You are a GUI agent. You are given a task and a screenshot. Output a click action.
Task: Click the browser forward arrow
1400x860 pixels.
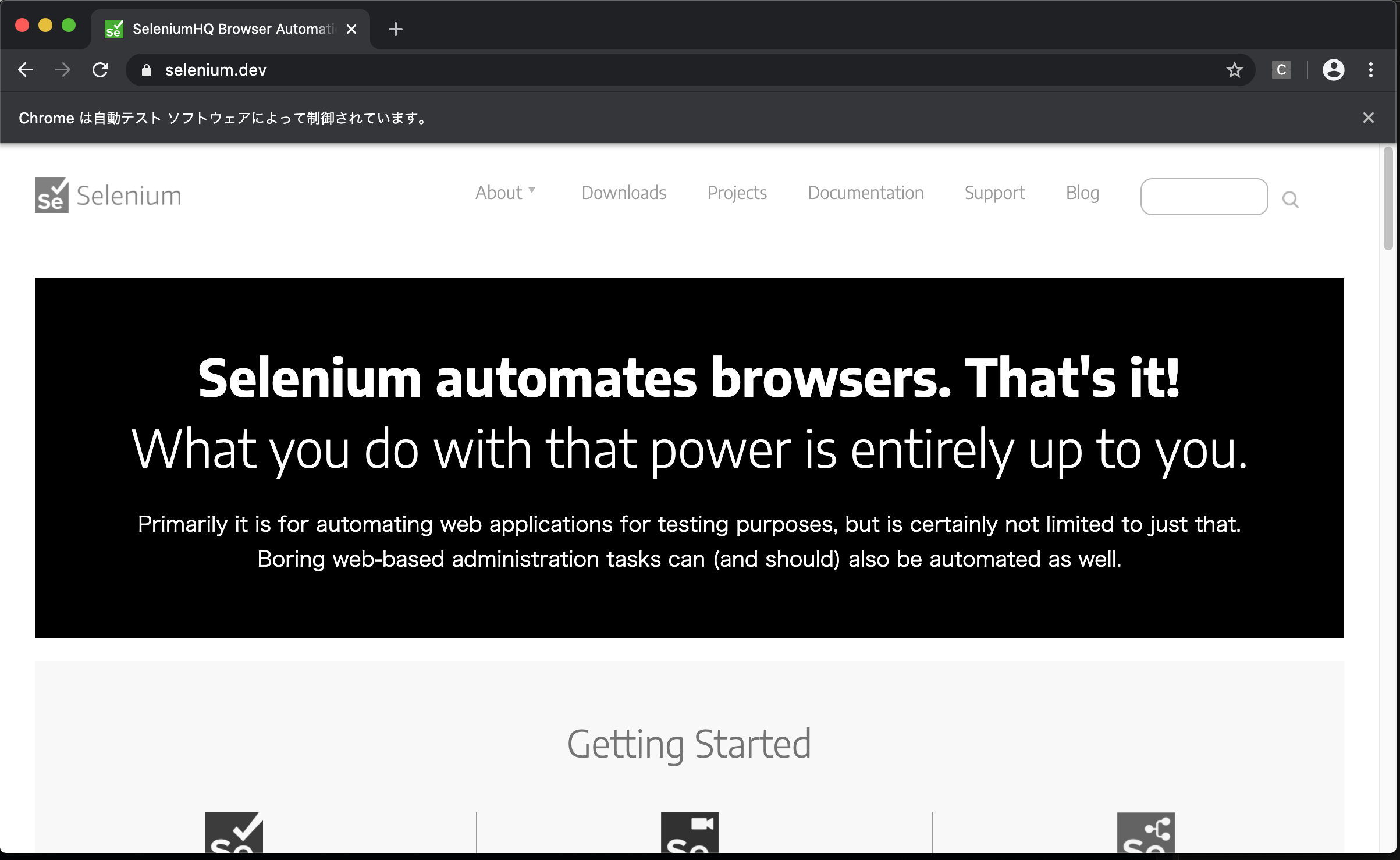63,70
